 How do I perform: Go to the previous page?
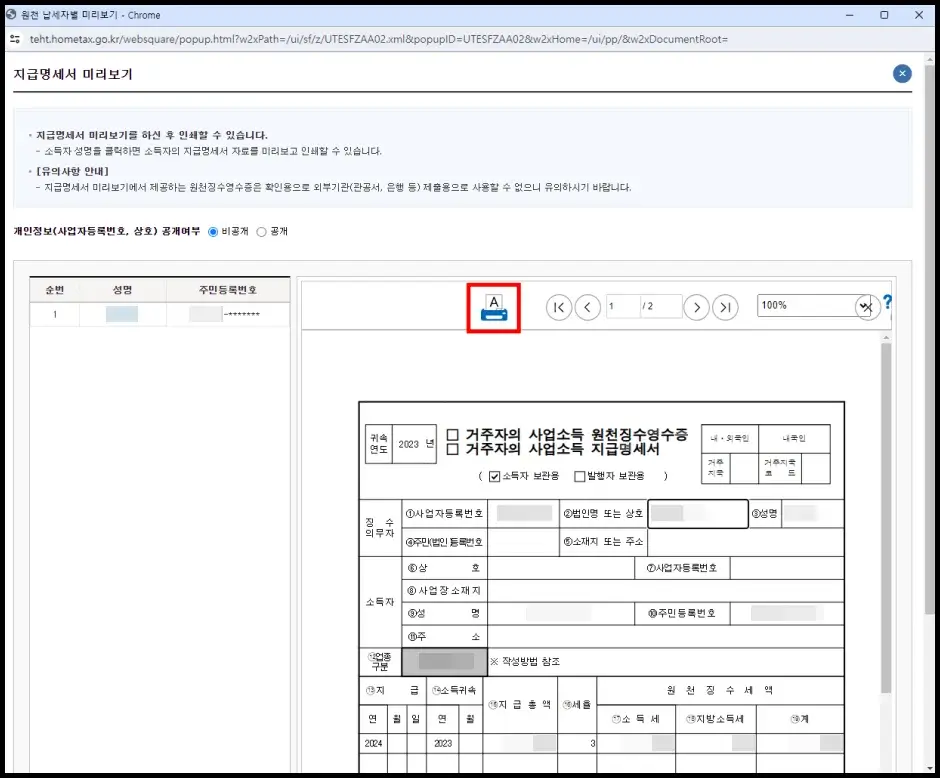(588, 307)
